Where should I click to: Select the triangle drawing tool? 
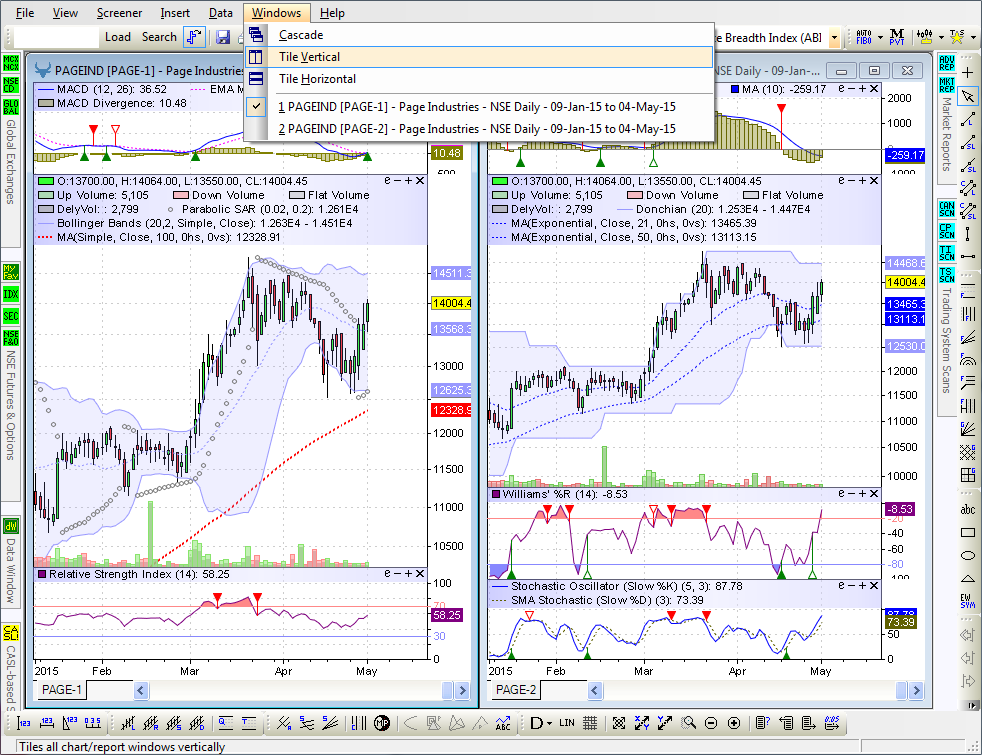click(x=968, y=578)
